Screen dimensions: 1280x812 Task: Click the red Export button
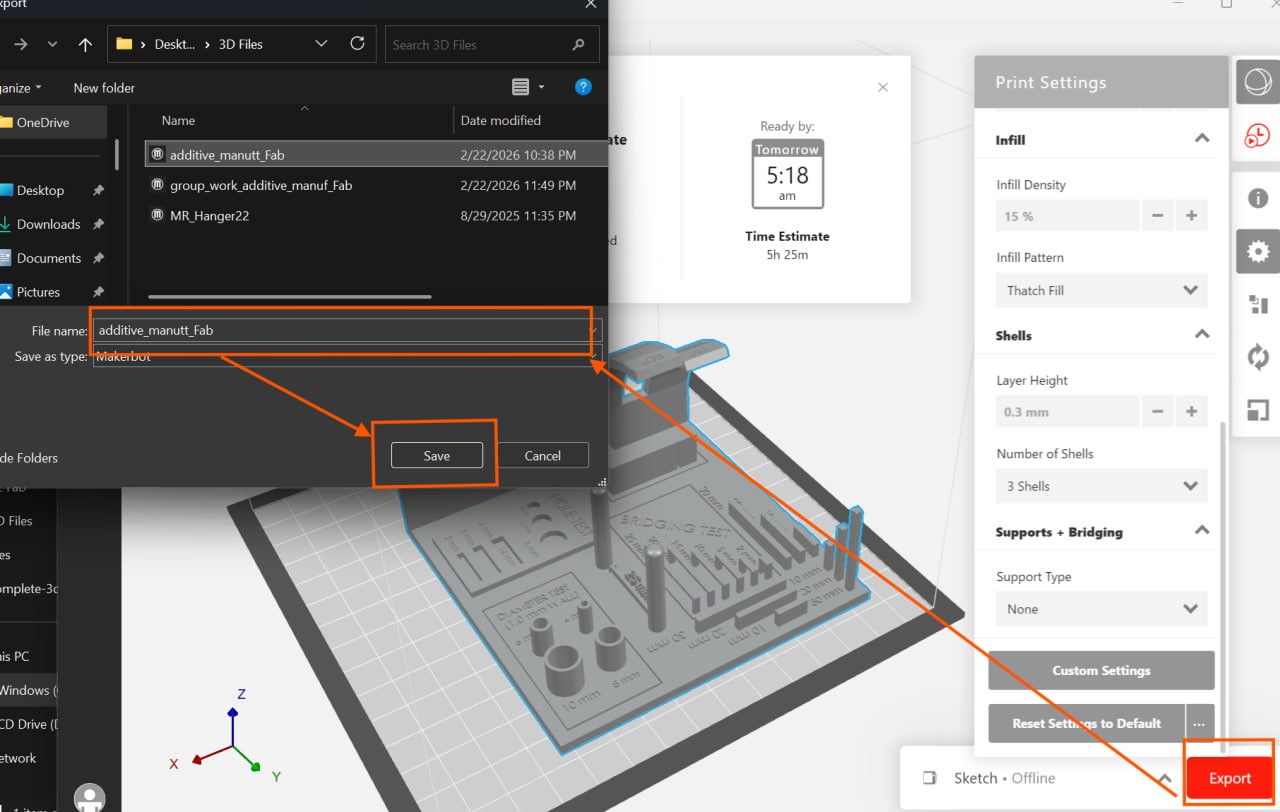click(1228, 777)
